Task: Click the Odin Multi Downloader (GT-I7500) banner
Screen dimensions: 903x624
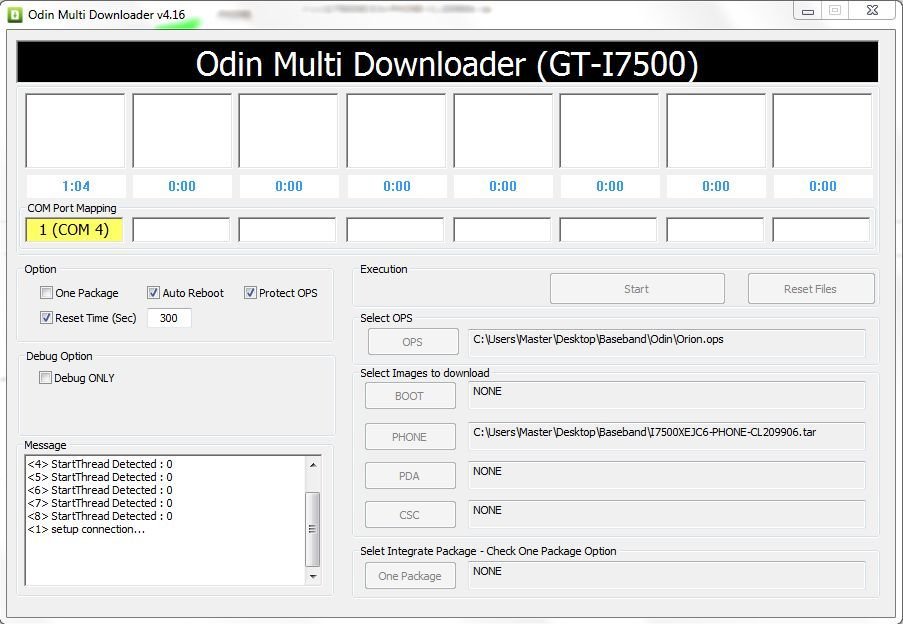Action: click(447, 63)
